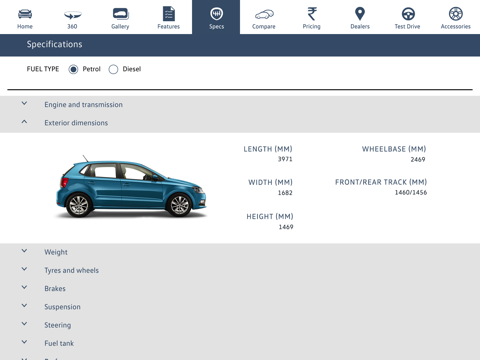Click the length value 3971
The height and width of the screenshot is (360, 480).
285,159
